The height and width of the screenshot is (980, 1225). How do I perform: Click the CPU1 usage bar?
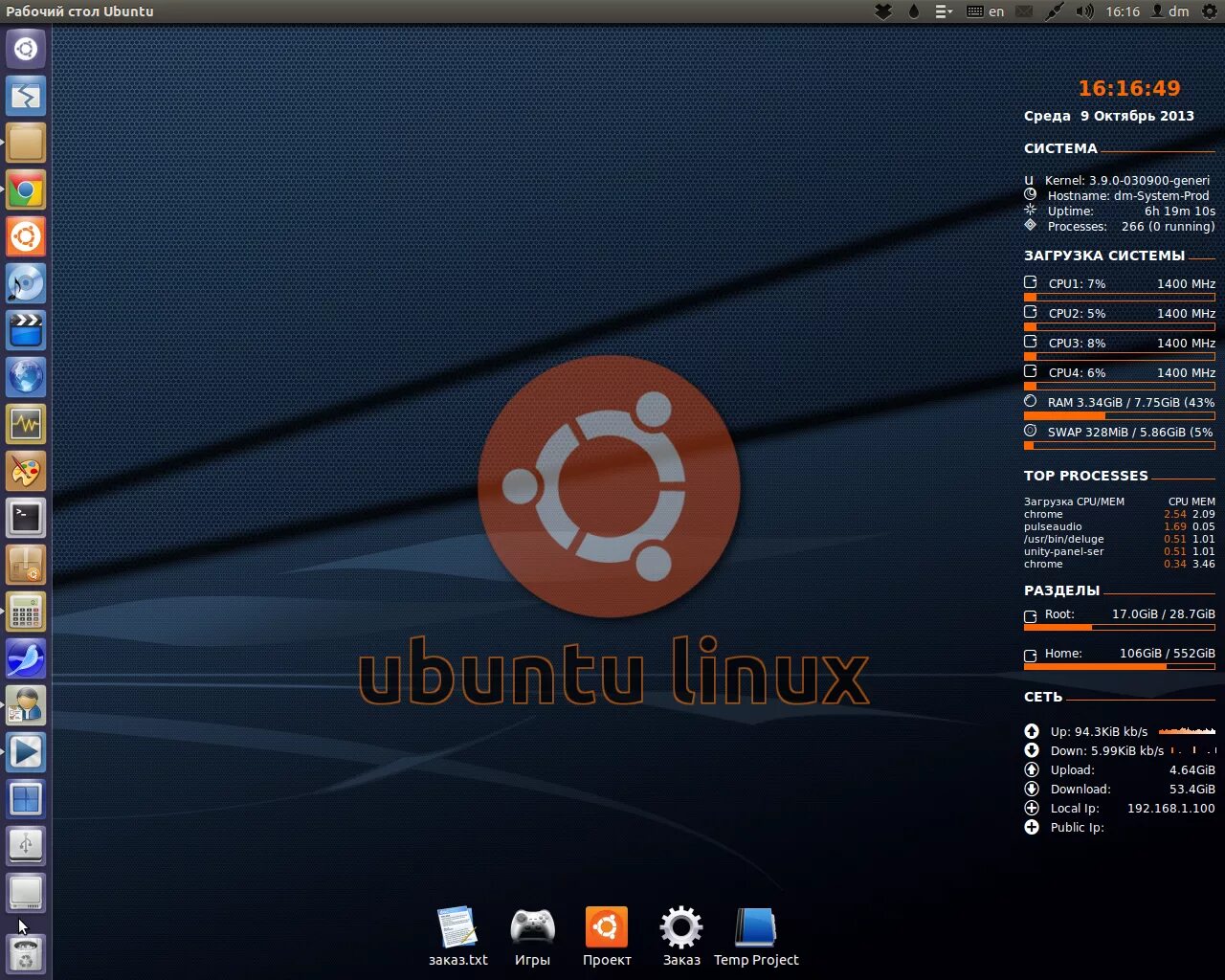point(1120,298)
